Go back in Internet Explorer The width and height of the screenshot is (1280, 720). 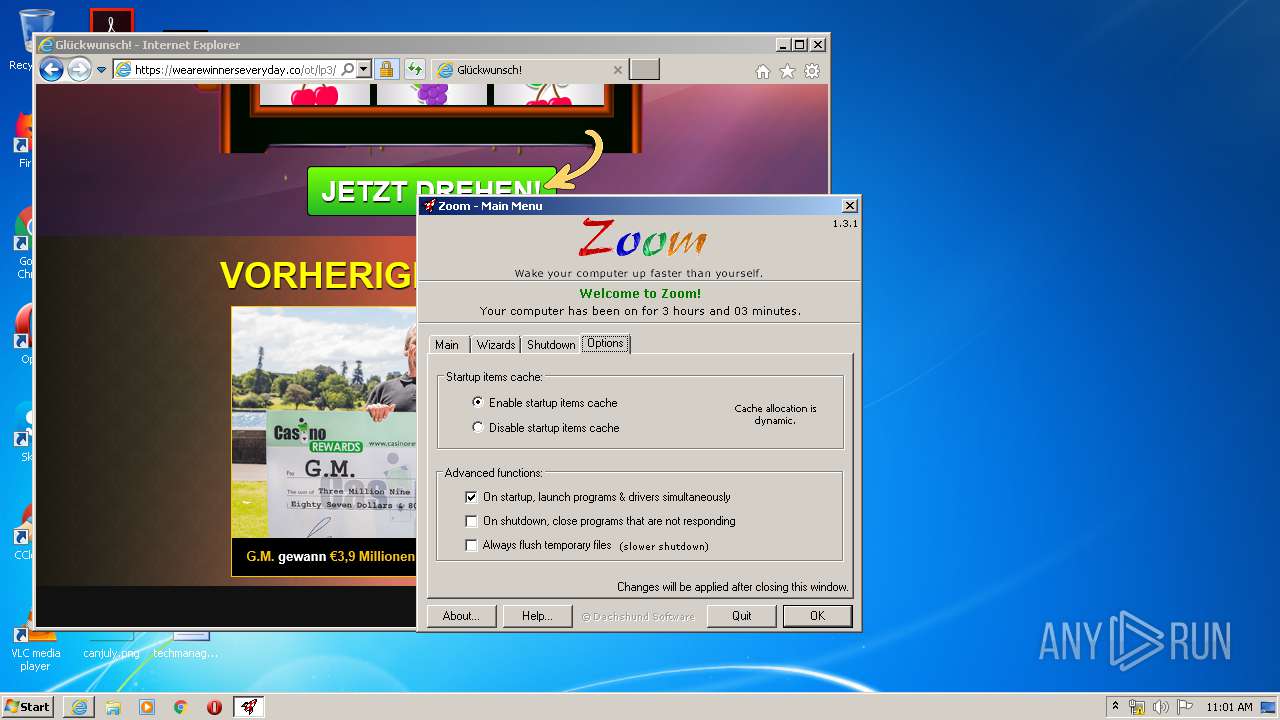click(51, 70)
